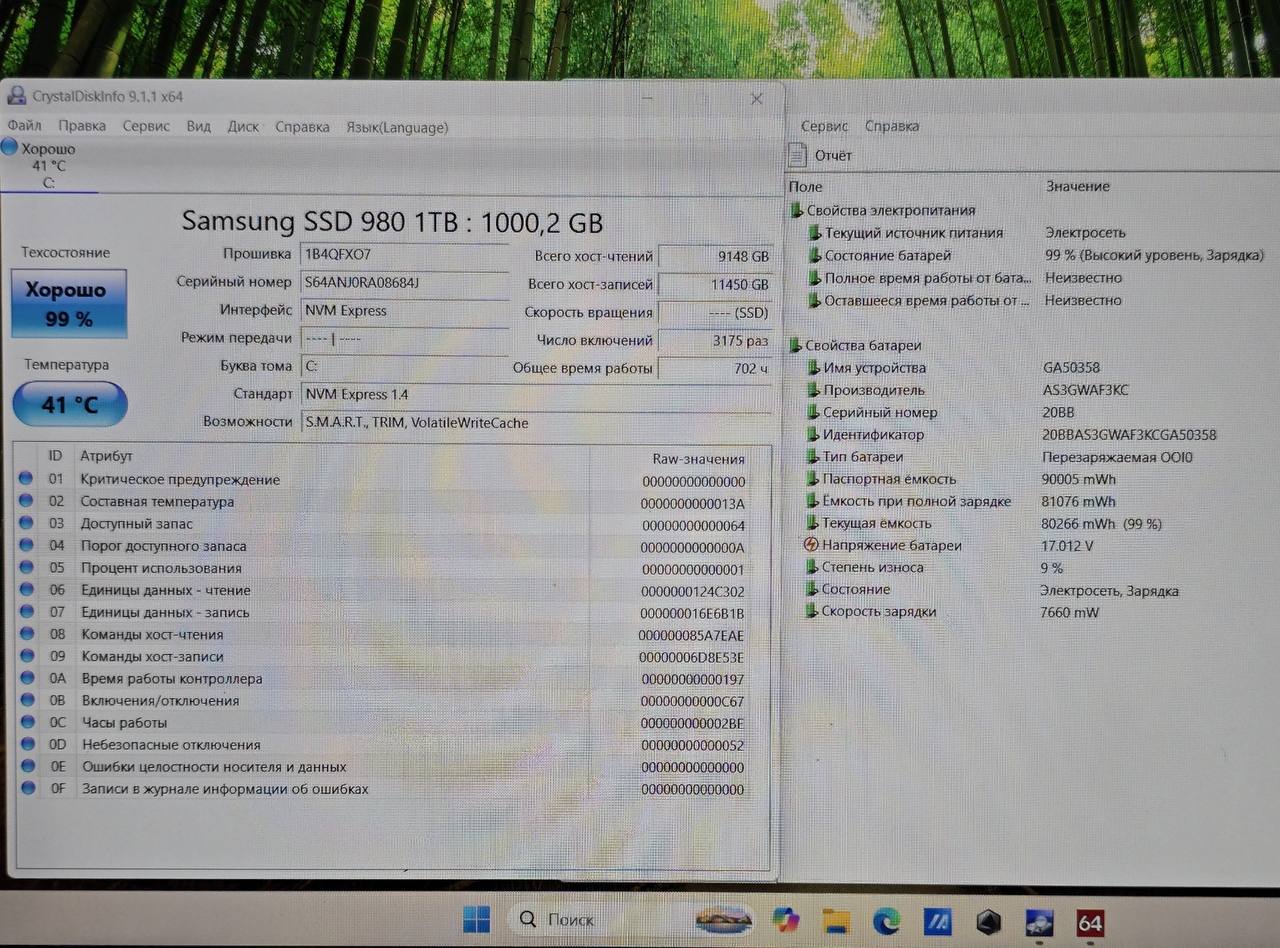Image resolution: width=1280 pixels, height=948 pixels.
Task: Open the Windows Start menu
Action: coord(476,919)
